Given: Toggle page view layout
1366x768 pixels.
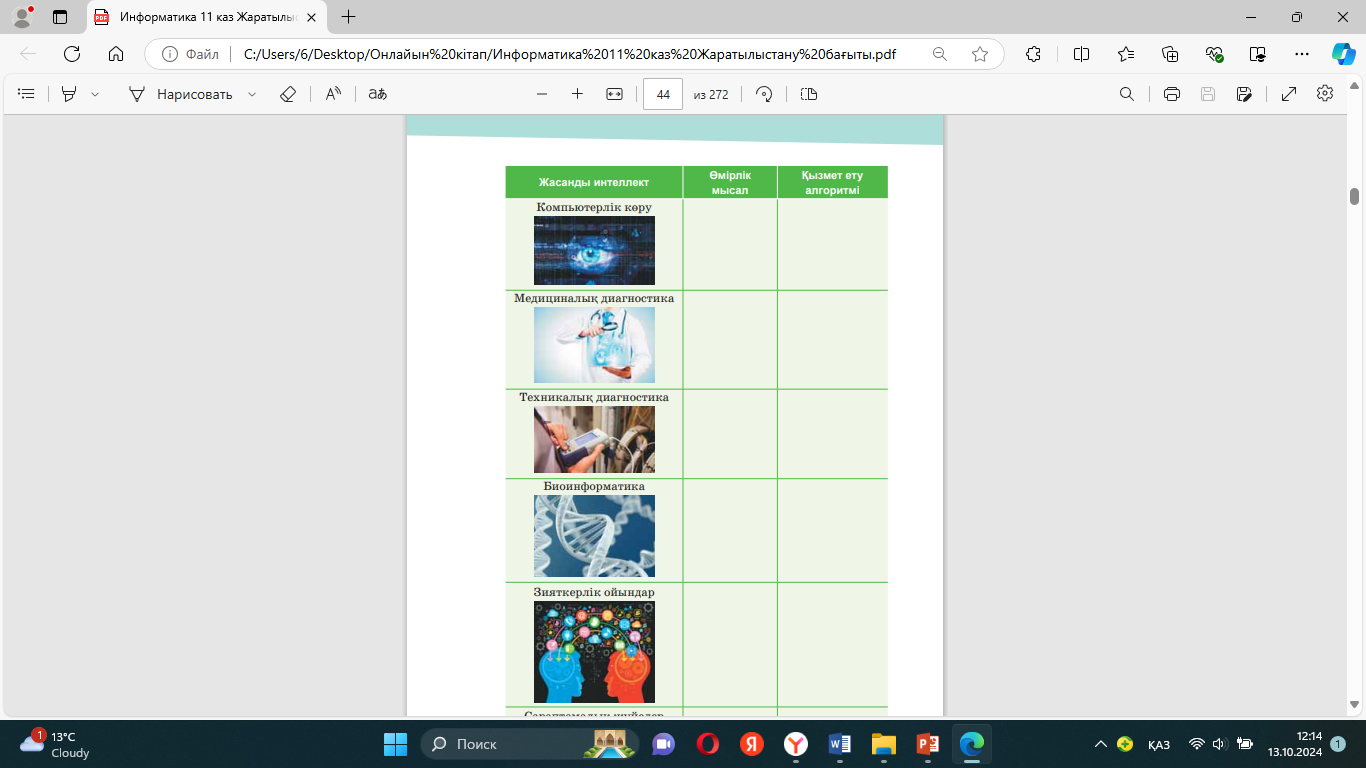Looking at the screenshot, I should click(x=809, y=94).
